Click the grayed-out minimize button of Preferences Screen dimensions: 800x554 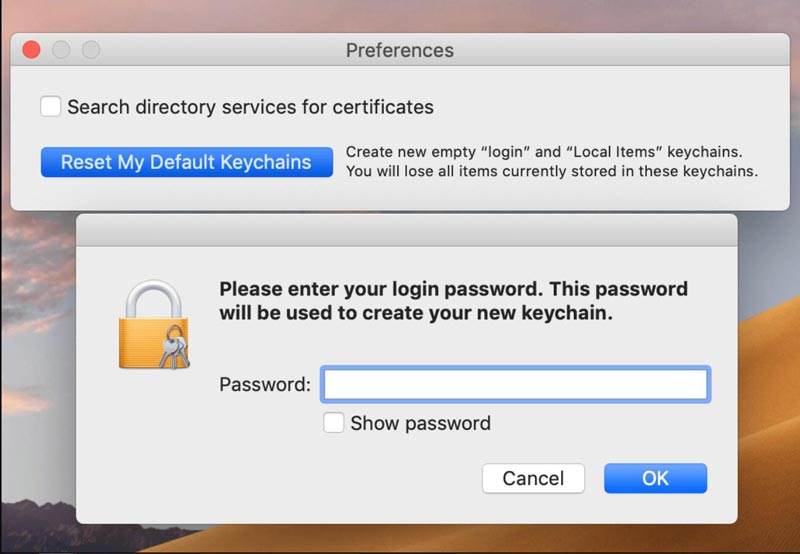[61, 50]
